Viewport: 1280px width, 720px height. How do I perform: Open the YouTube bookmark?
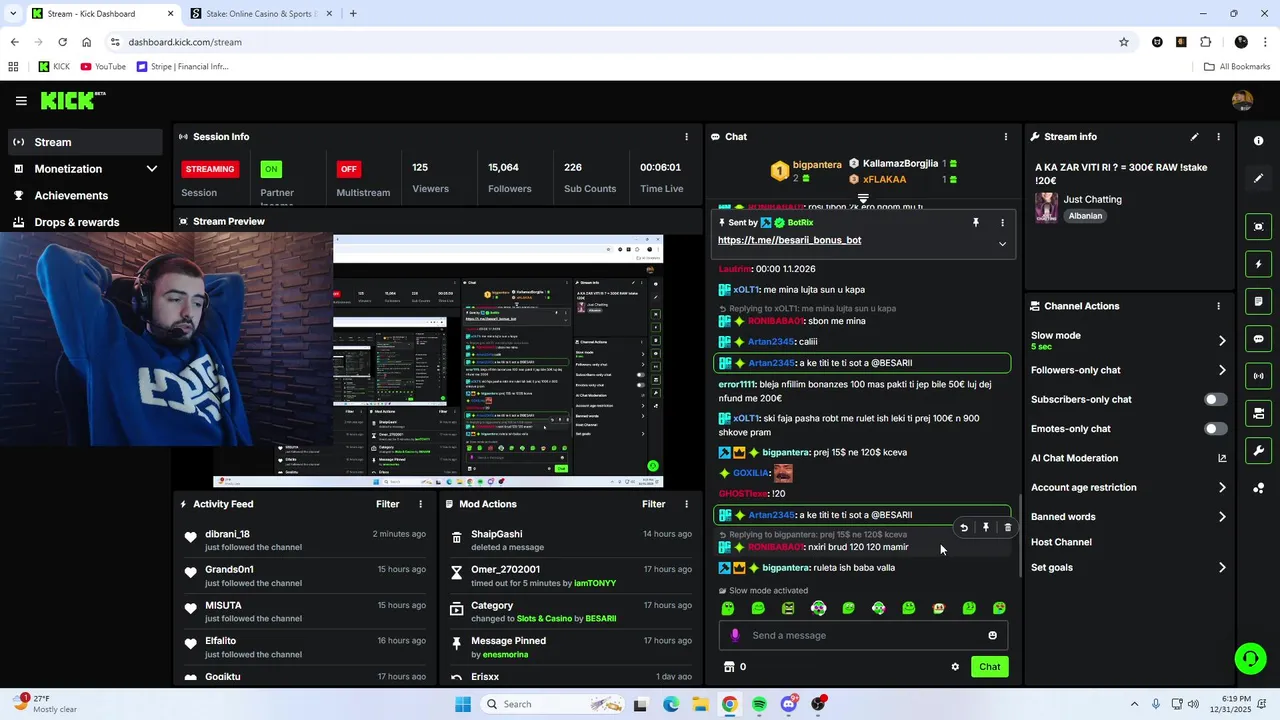coord(103,67)
